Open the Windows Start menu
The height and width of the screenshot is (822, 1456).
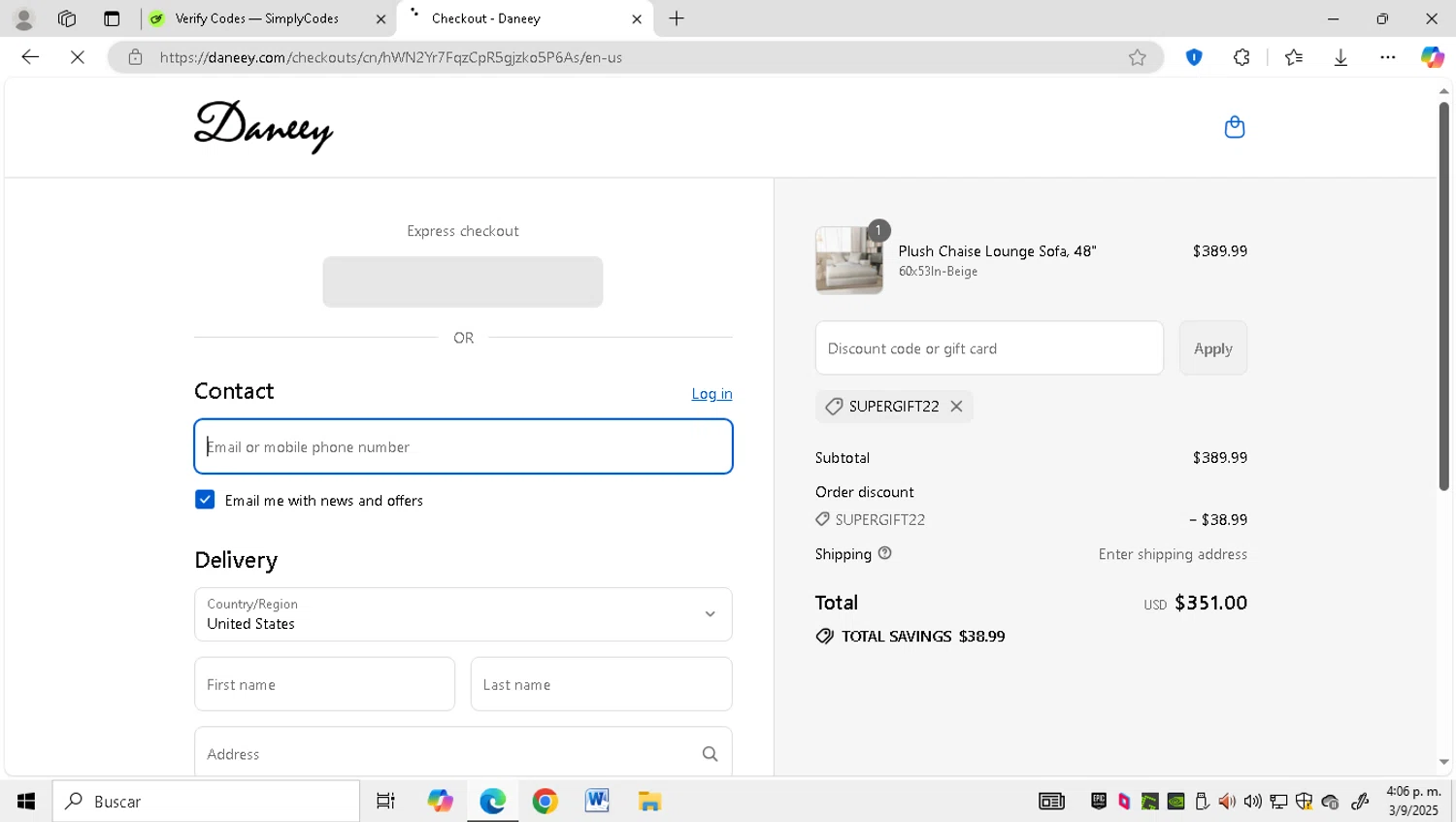(x=26, y=802)
